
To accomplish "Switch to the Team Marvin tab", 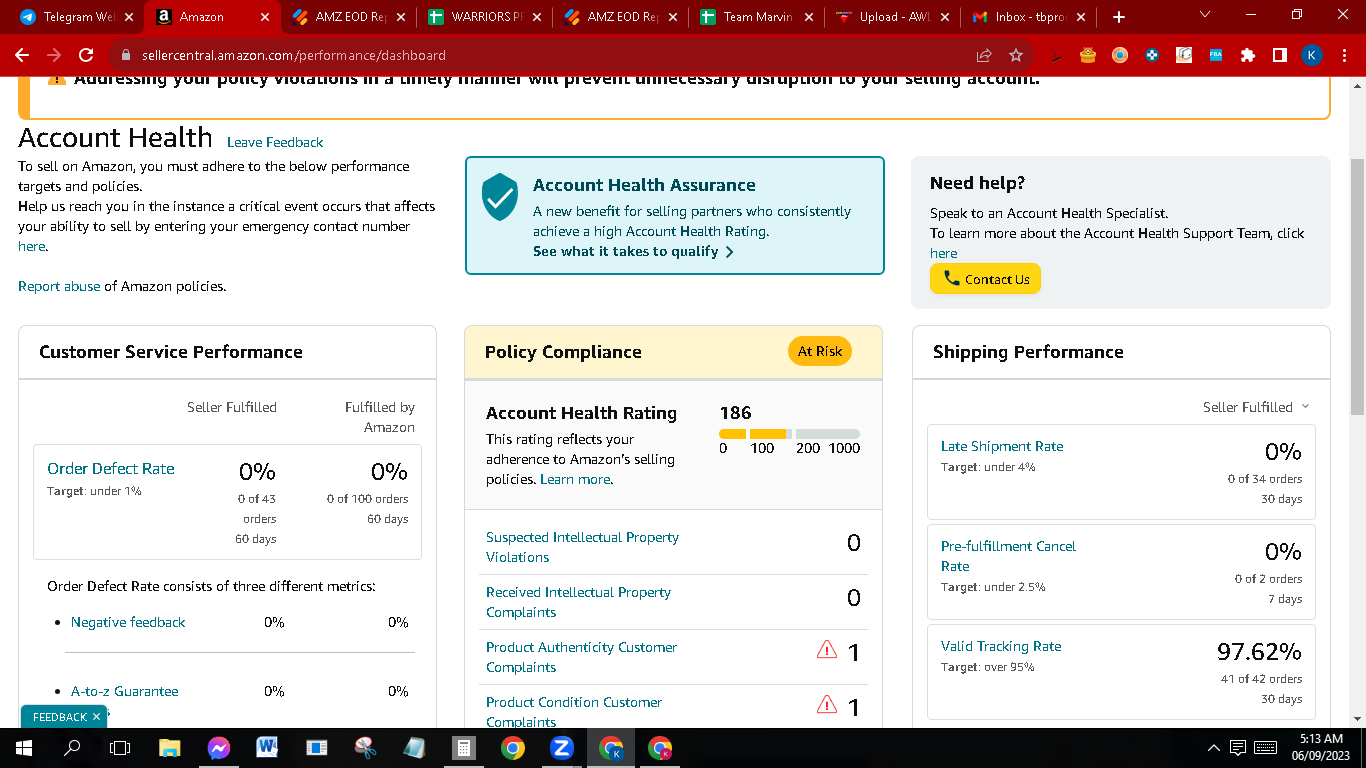I will 757,17.
